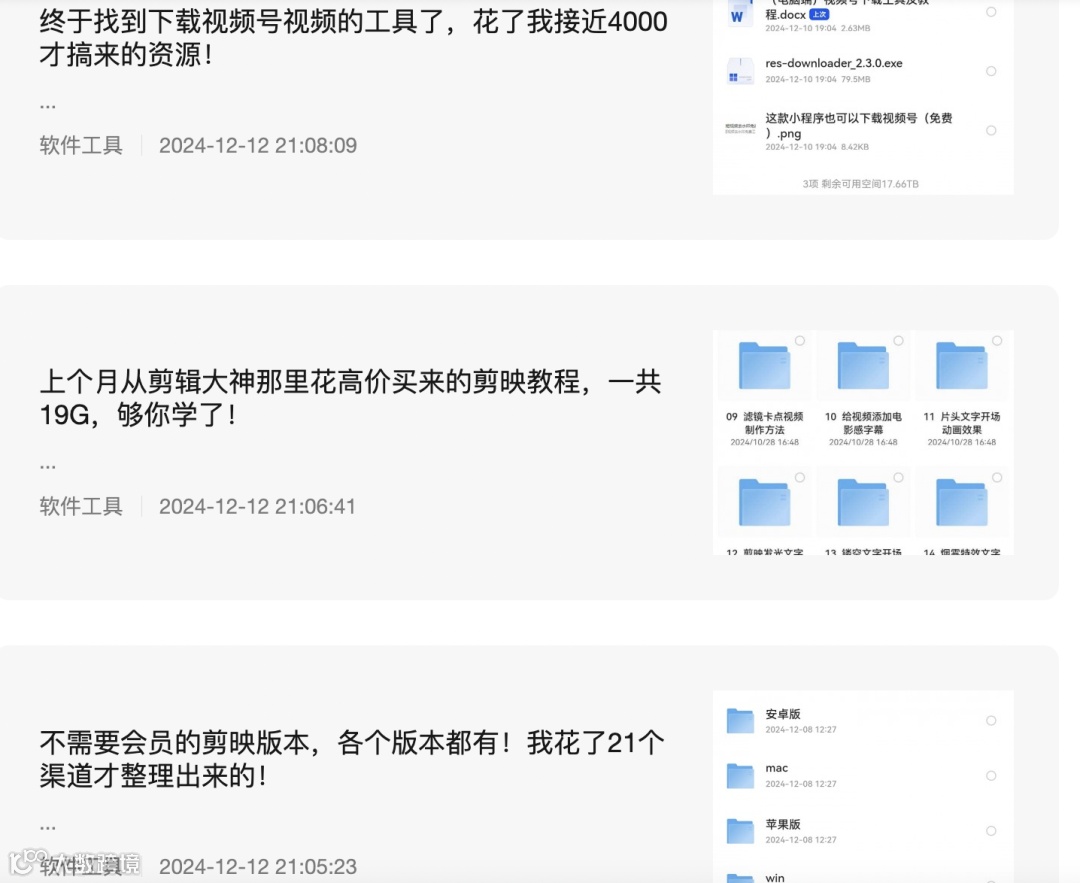Click size 79.5MB of res-downloader file
Viewport: 1080px width, 883px height.
pos(855,79)
